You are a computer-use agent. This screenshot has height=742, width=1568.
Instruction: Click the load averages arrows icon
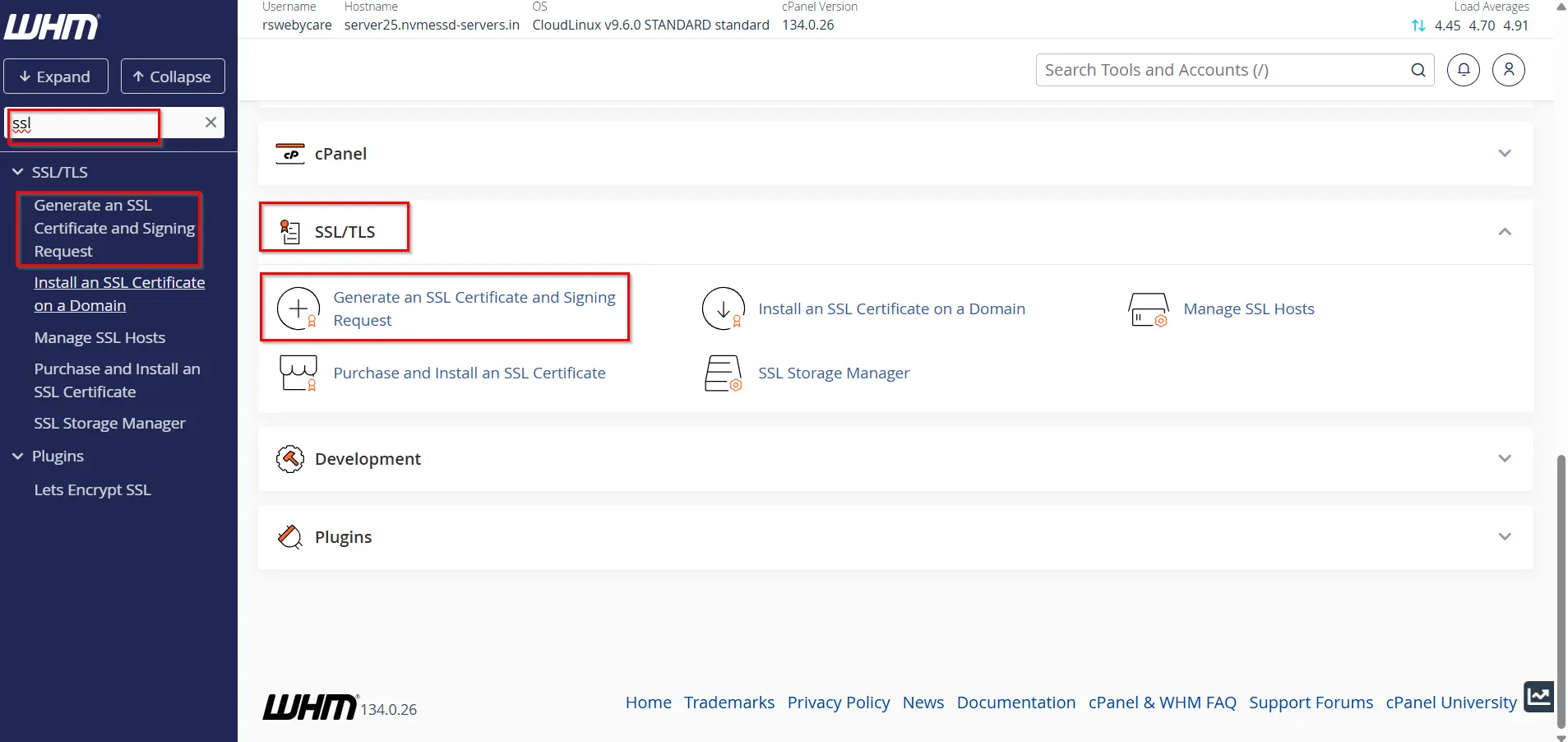[x=1418, y=26]
